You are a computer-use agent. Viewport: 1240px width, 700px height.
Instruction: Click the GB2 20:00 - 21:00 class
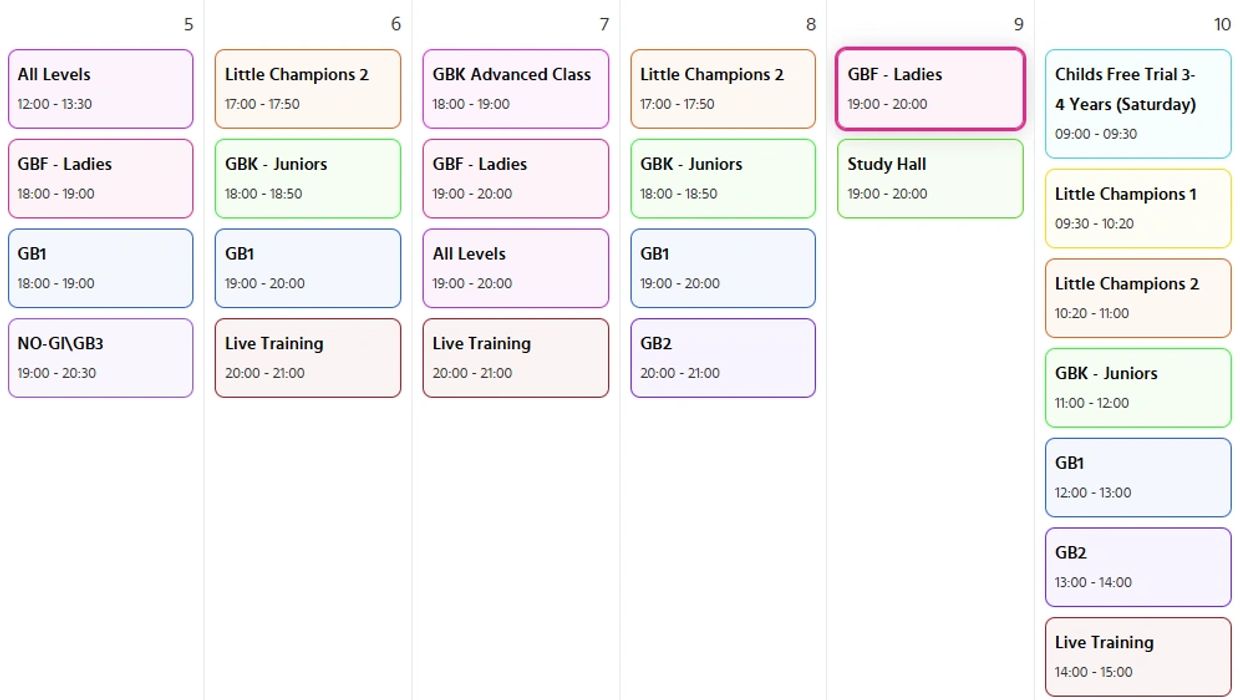pyautogui.click(x=722, y=358)
